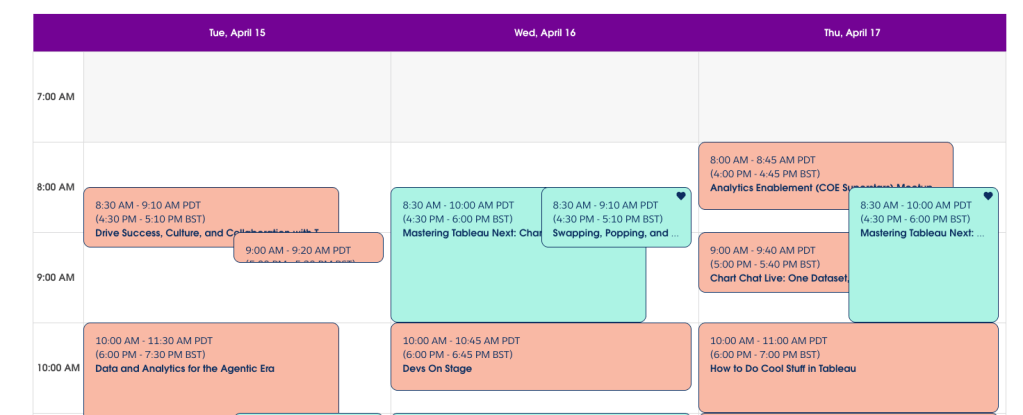Click empty 7:00 AM slot on Wednesday

pos(544,97)
